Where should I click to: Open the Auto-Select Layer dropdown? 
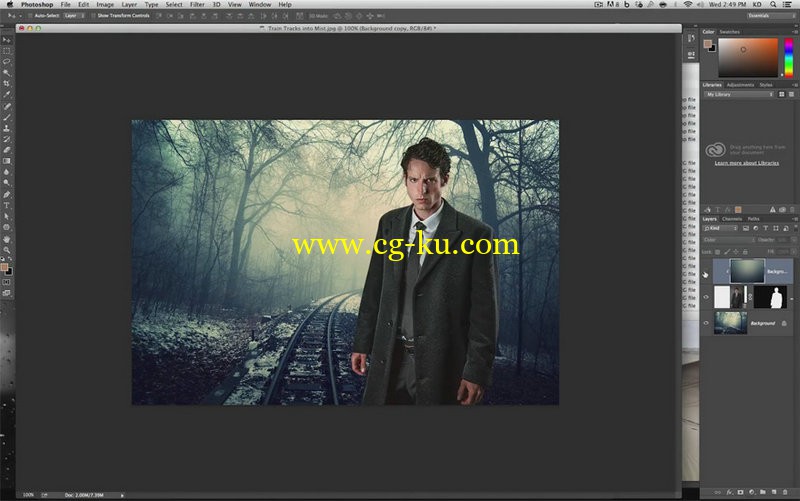[74, 16]
